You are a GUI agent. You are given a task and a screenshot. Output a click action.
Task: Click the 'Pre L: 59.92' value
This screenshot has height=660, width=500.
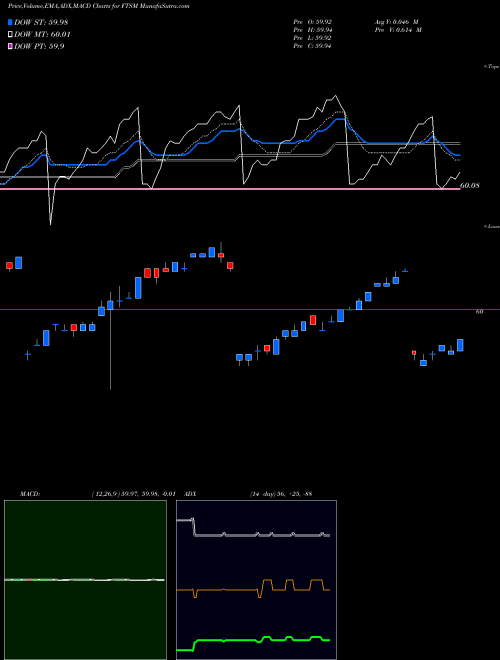point(313,38)
